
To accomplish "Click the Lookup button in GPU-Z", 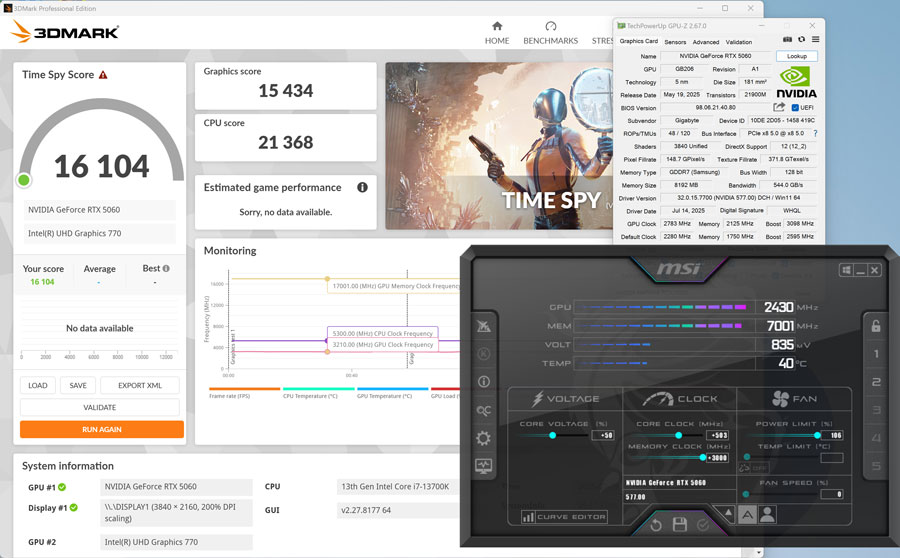I will pos(796,57).
